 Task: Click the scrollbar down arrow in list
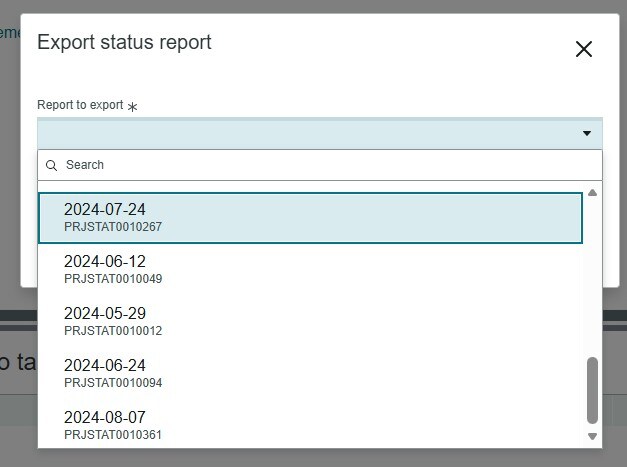pos(593,436)
